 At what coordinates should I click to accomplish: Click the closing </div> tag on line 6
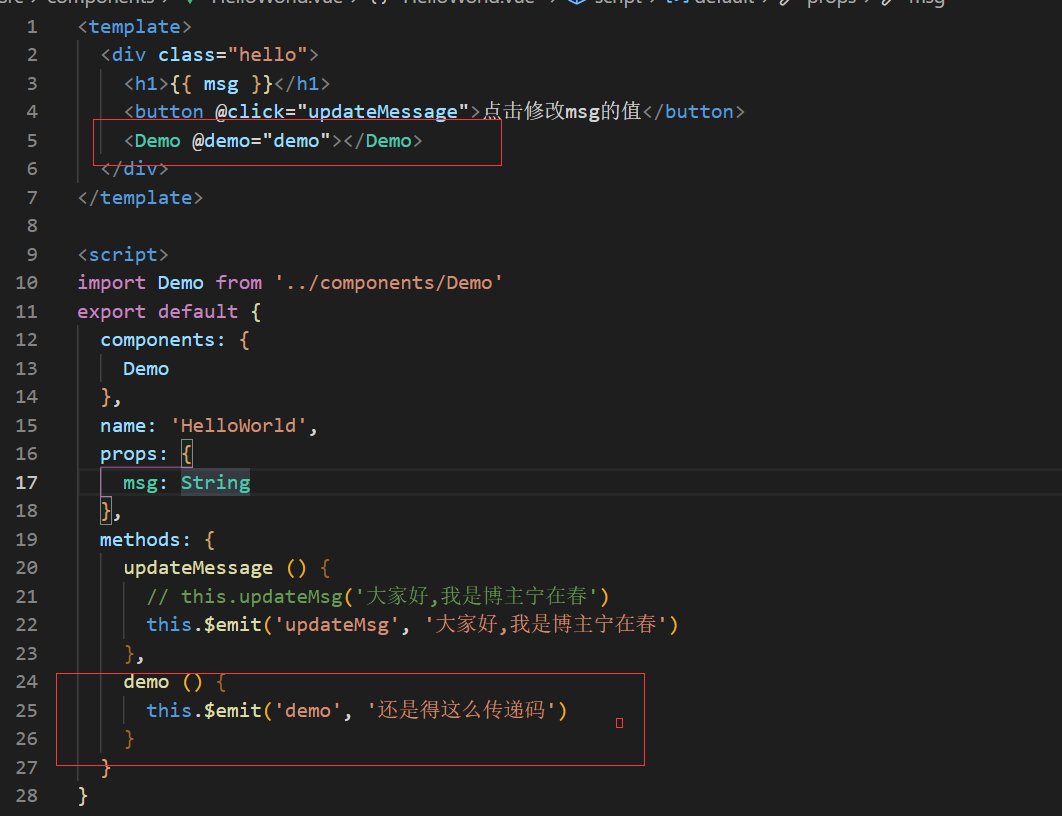pos(134,169)
